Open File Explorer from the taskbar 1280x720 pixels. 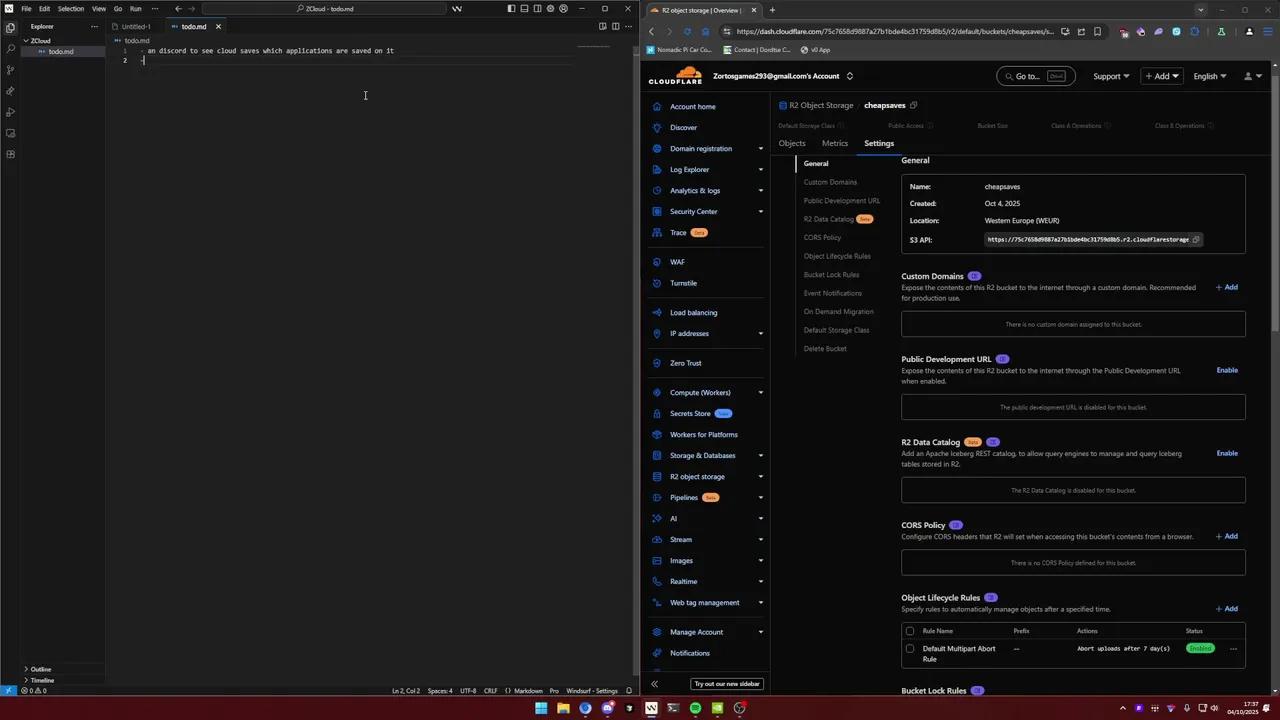(x=563, y=708)
